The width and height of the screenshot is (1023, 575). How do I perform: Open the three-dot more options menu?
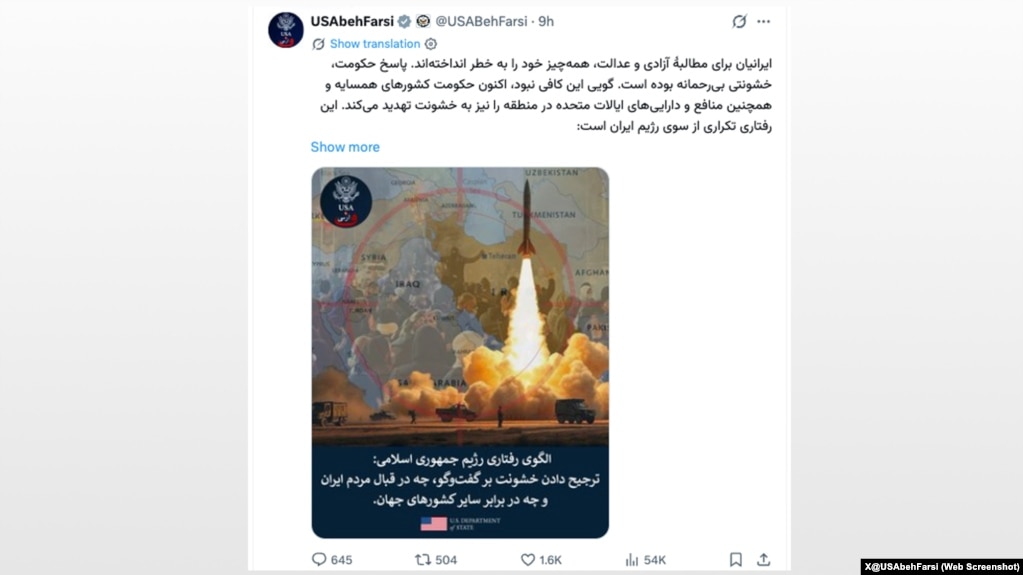[763, 22]
